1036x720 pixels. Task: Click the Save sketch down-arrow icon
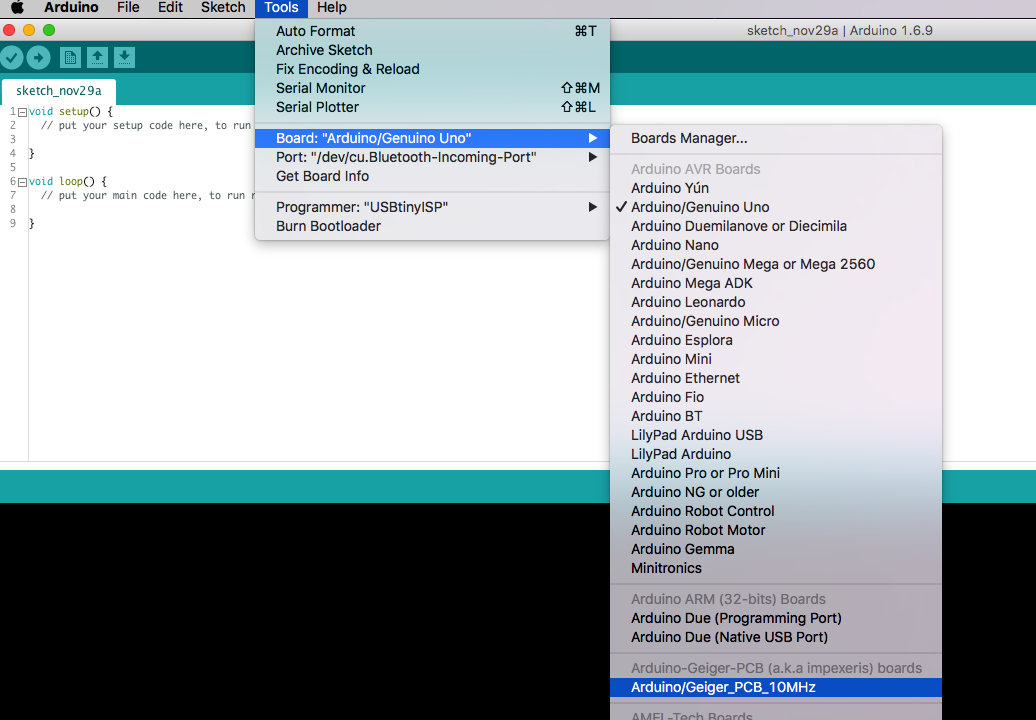point(124,57)
